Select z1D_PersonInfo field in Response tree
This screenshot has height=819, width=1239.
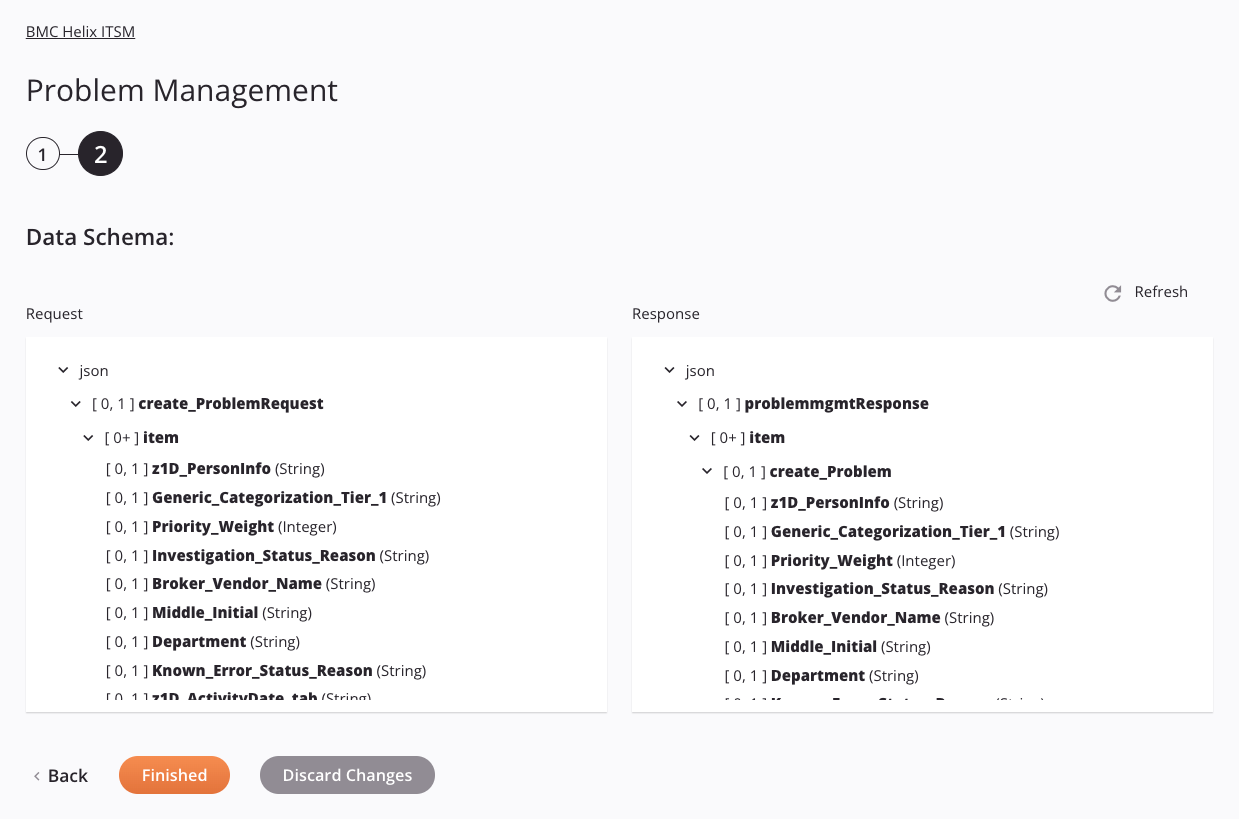click(834, 502)
